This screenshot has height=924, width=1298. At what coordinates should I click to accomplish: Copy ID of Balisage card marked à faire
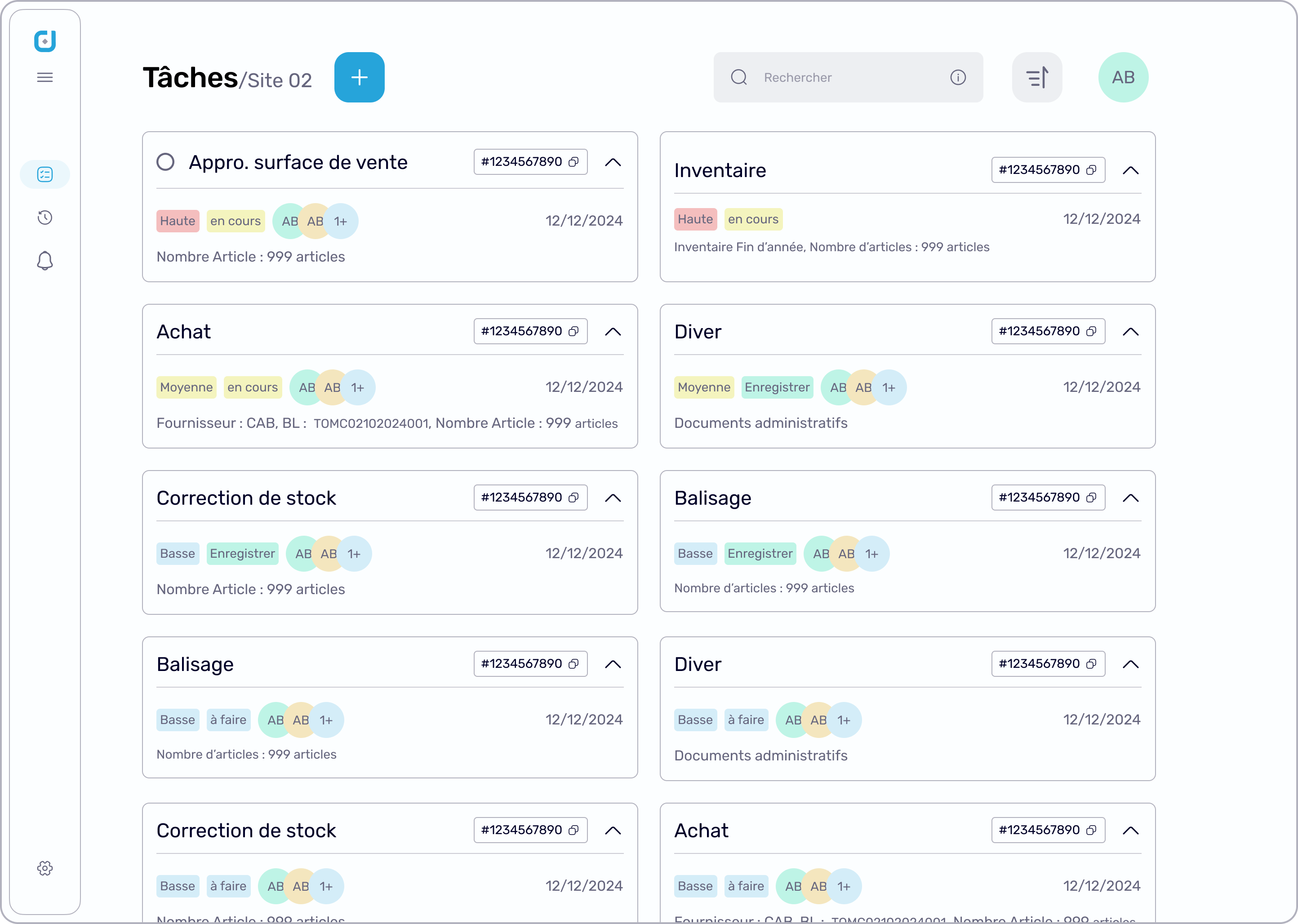click(x=573, y=663)
